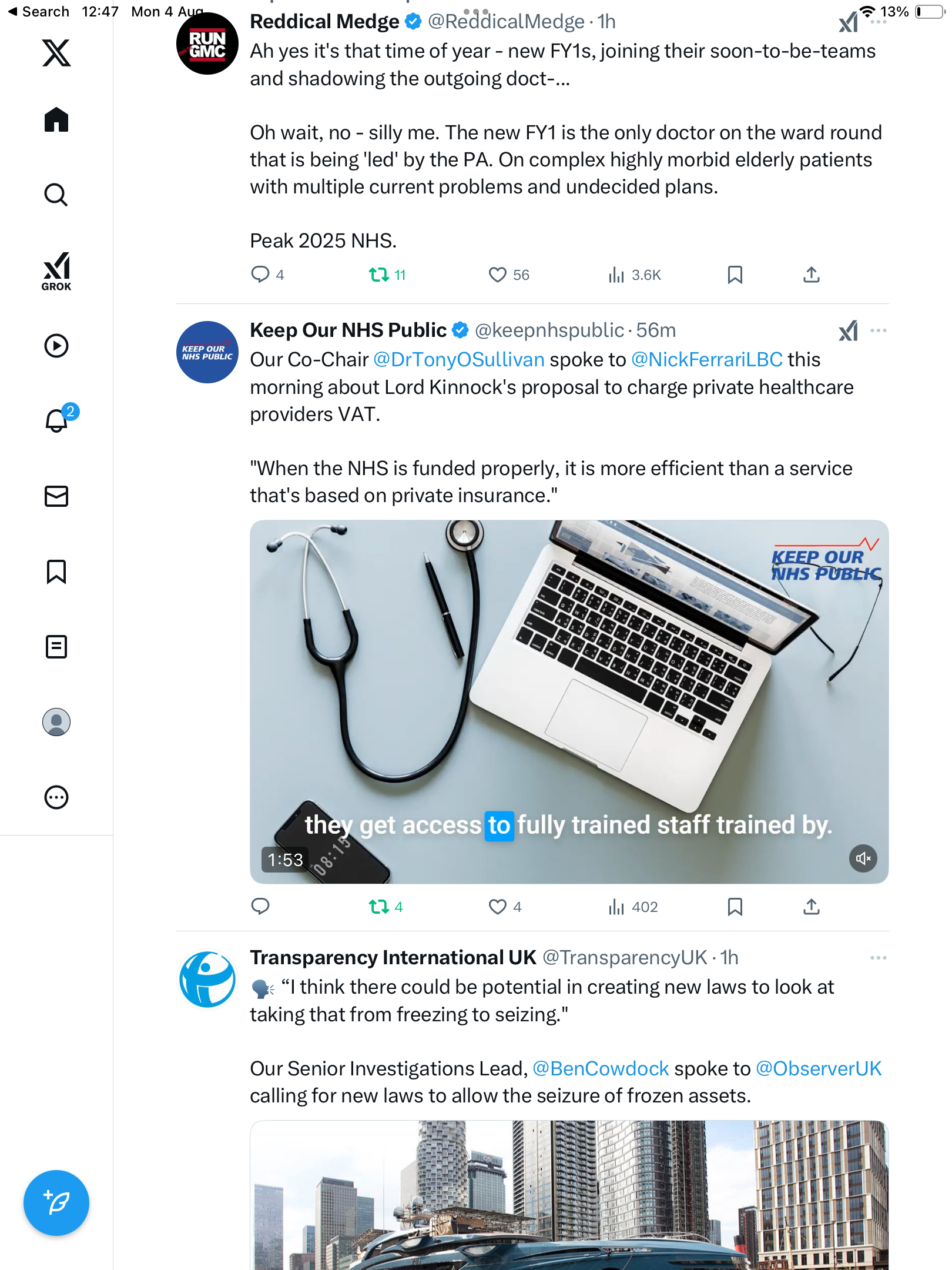Undo repost on Keep Our NHS Public post
The height and width of the screenshot is (1270, 952).
379,907
